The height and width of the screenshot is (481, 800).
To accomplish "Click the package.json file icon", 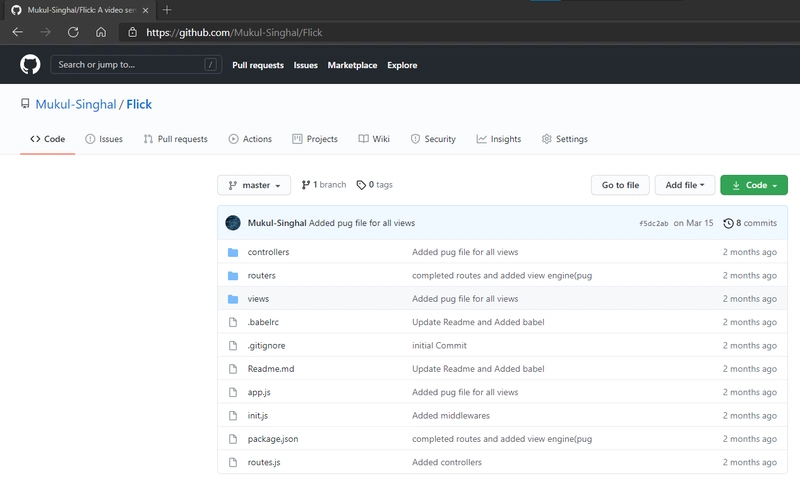I will tap(233, 439).
